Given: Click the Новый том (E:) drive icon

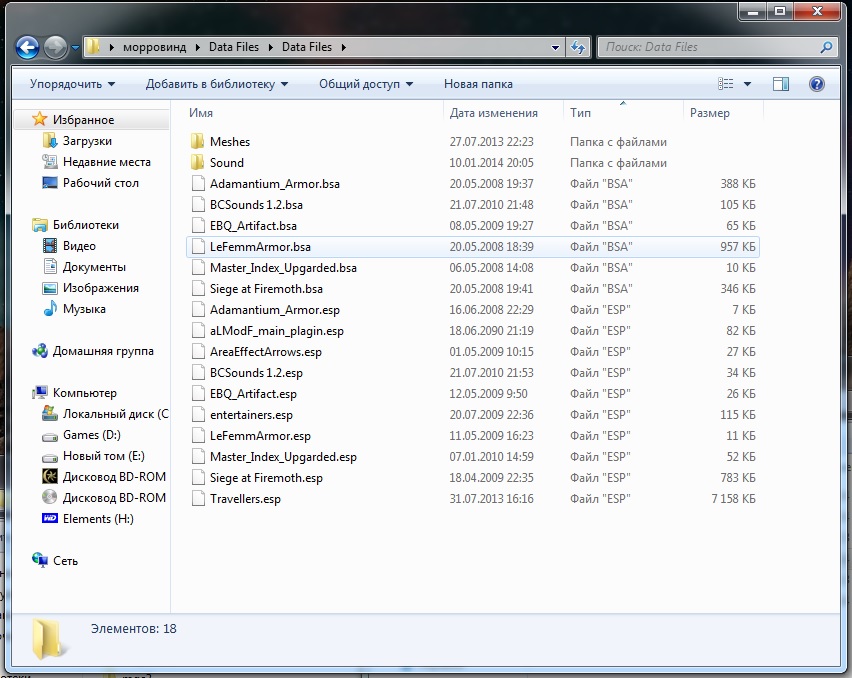Looking at the screenshot, I should pos(49,457).
